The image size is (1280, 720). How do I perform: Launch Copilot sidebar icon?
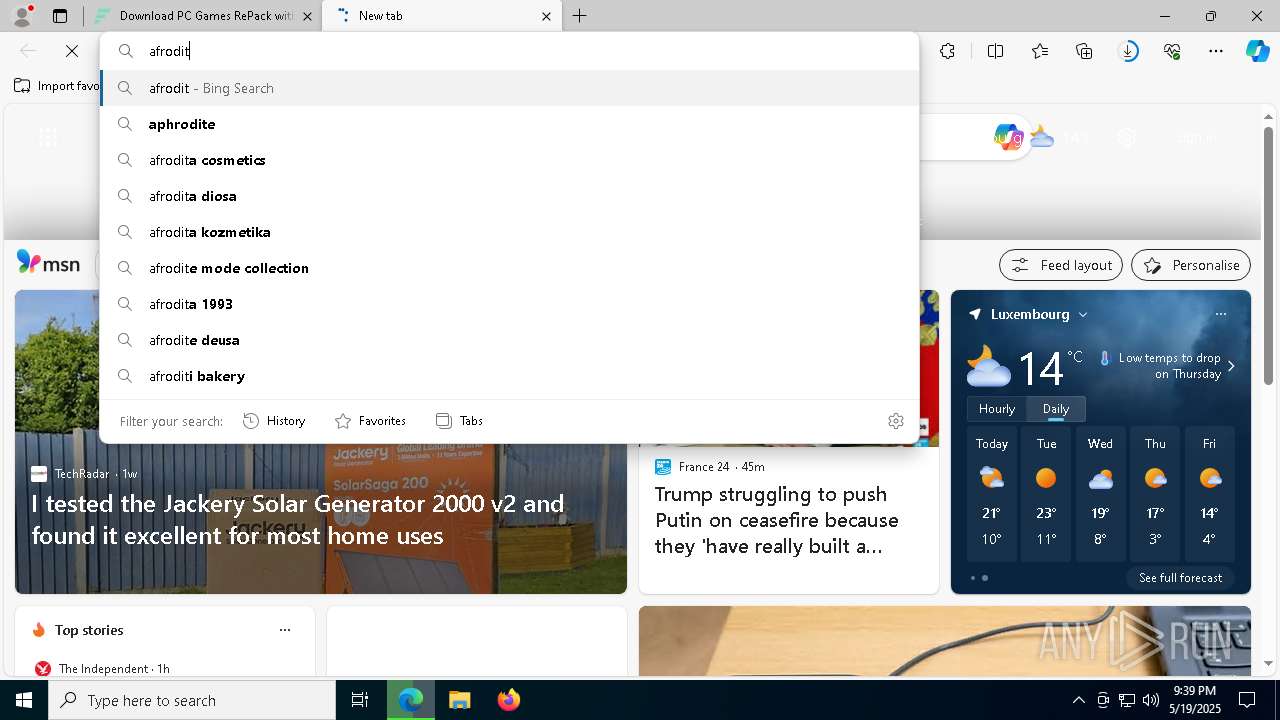click(x=1257, y=51)
